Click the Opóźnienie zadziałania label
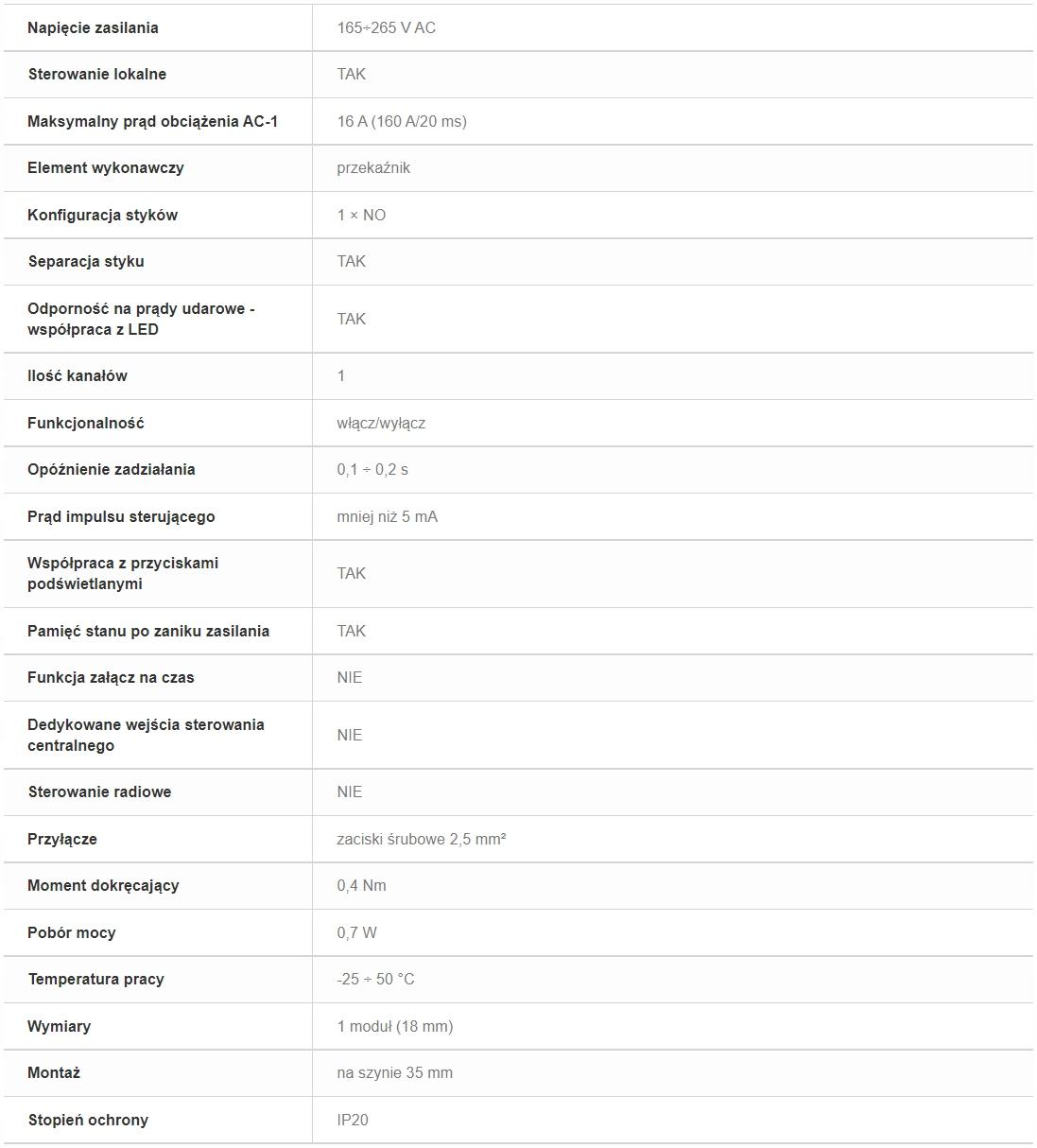1037x1148 pixels. pos(112,469)
